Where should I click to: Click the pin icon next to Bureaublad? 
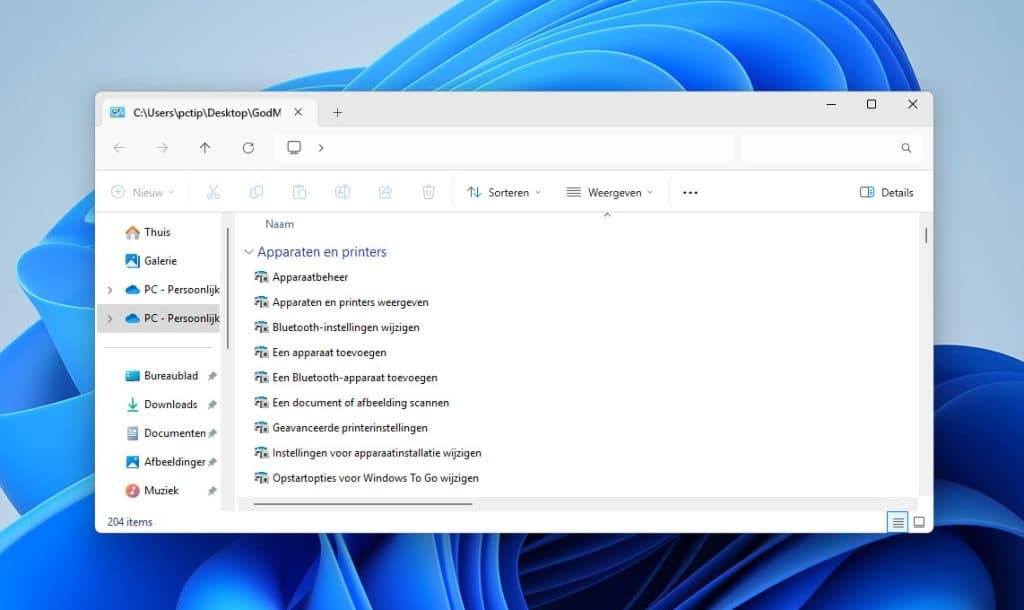click(212, 377)
